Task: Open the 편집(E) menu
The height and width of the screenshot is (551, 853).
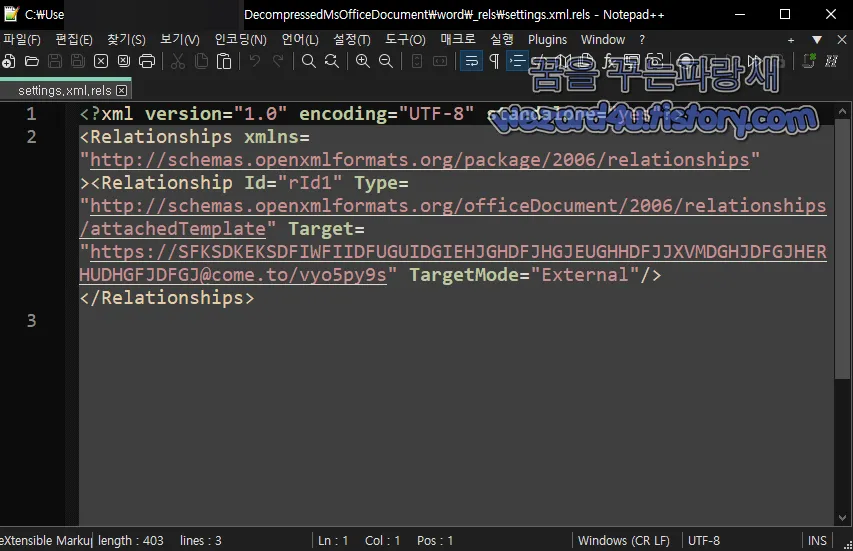Action: (x=73, y=40)
